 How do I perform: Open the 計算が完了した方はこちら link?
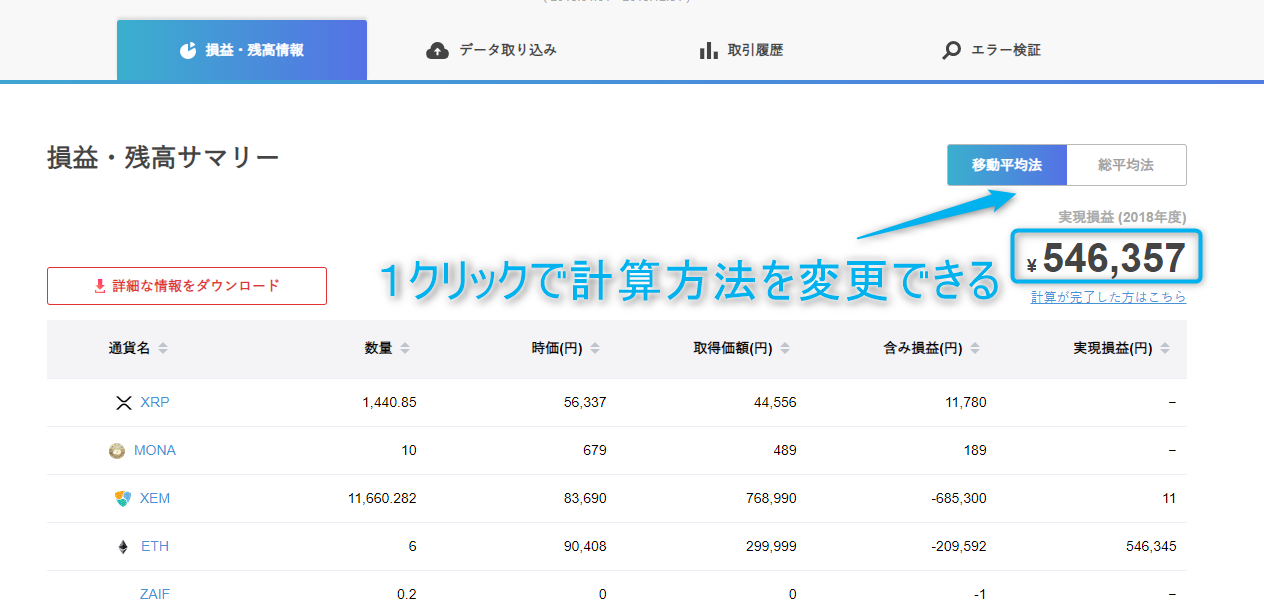(x=1109, y=297)
